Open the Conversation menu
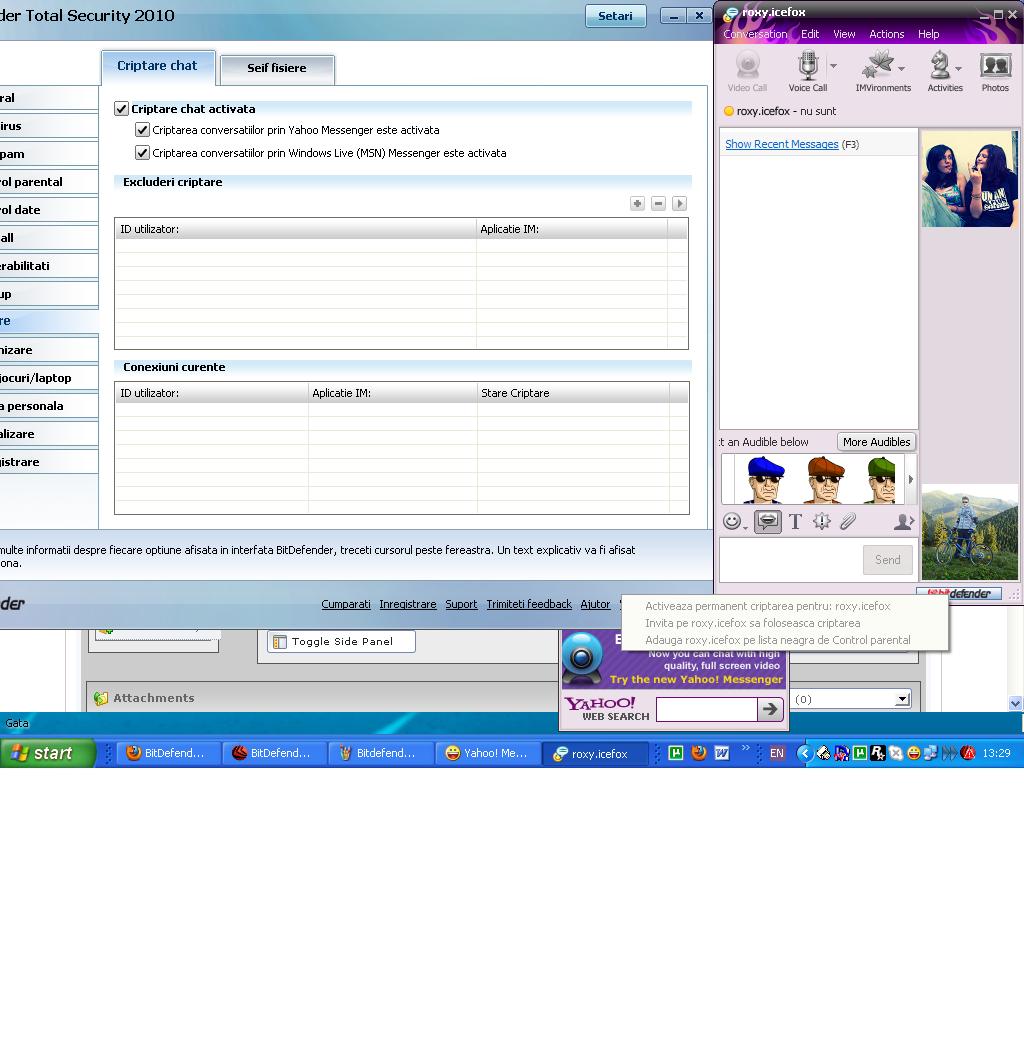 click(755, 34)
